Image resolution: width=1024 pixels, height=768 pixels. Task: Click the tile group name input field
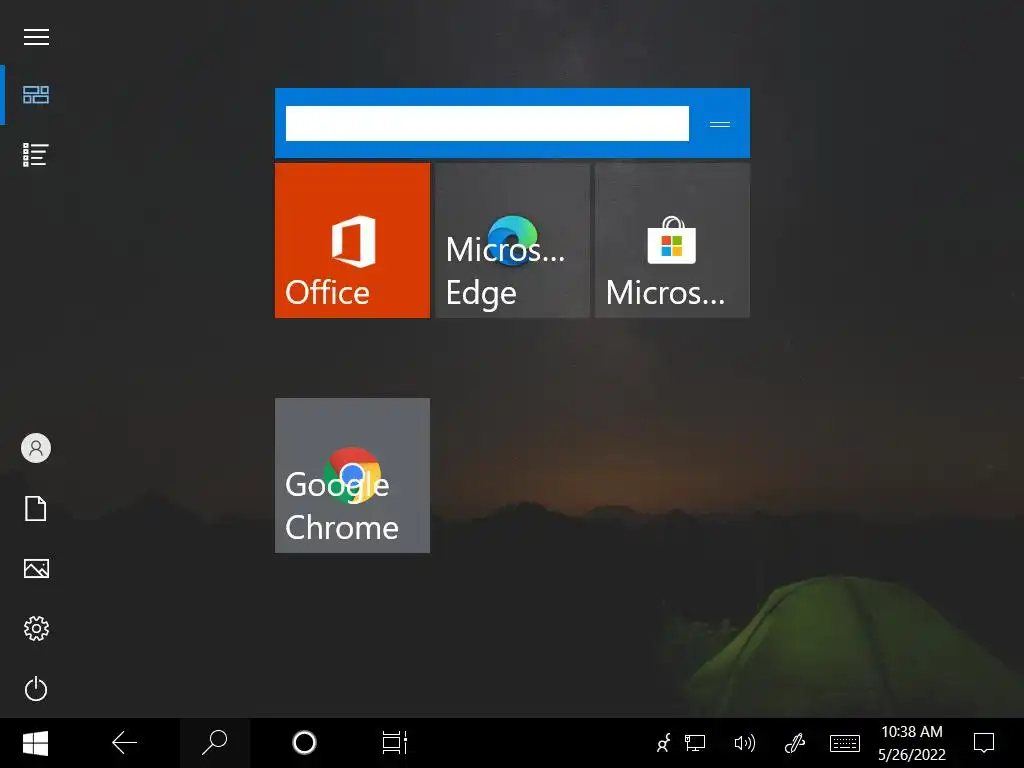487,123
